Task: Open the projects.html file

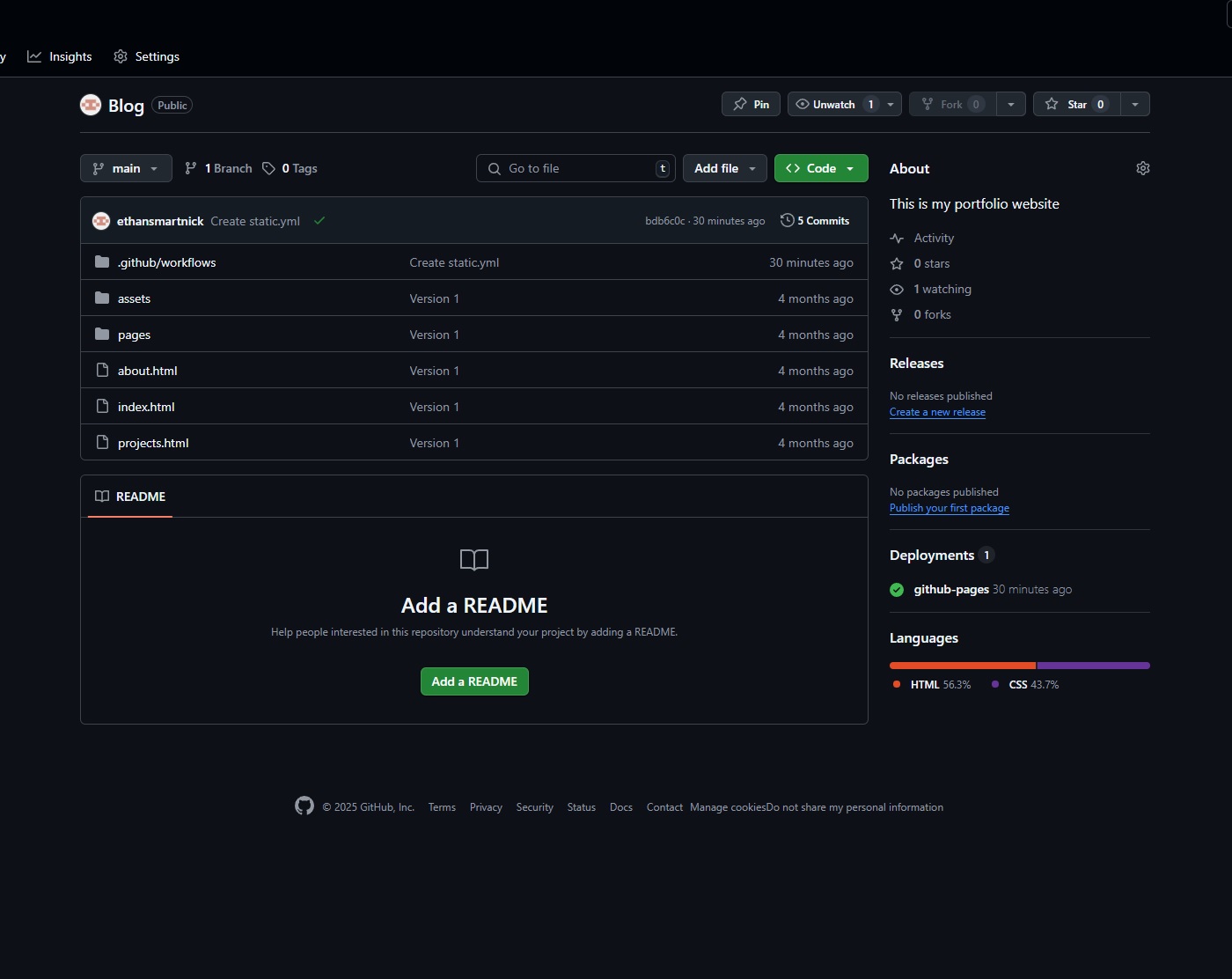Action: 153,443
